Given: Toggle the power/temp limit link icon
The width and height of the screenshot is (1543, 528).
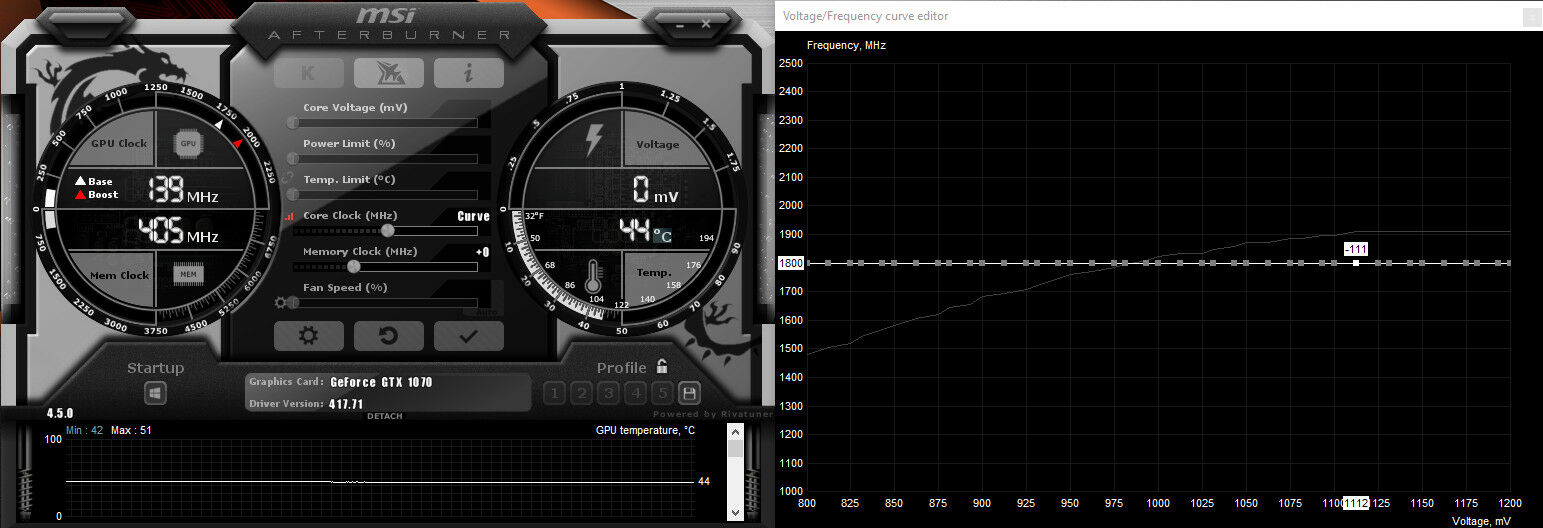Looking at the screenshot, I should [x=288, y=177].
